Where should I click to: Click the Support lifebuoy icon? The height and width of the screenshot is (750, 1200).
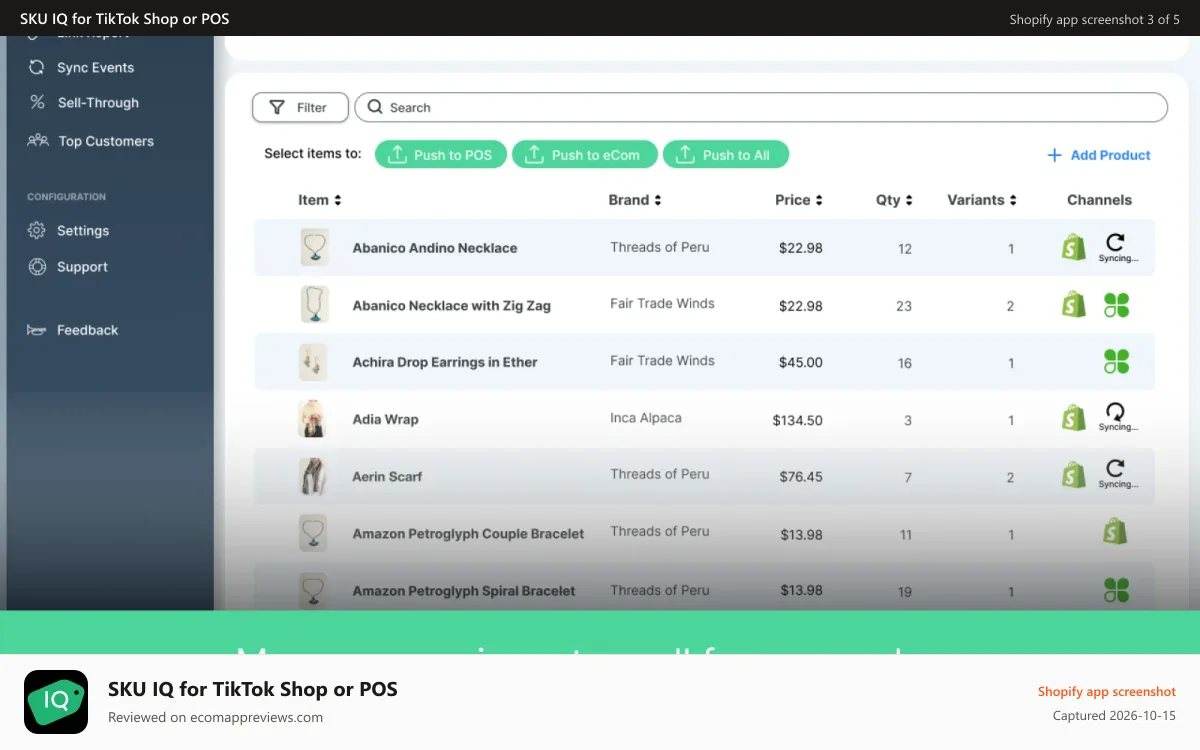click(37, 267)
